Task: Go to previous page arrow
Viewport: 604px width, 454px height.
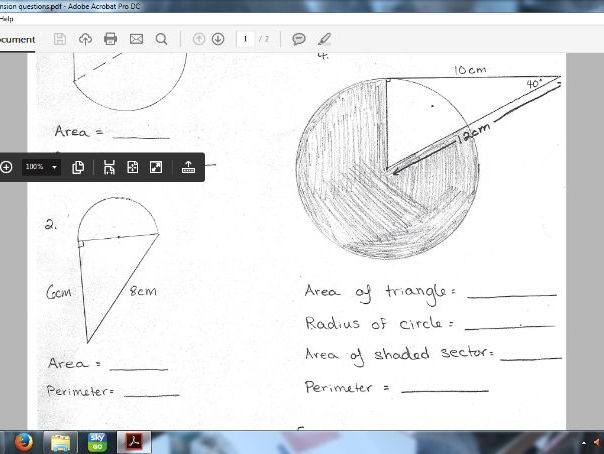Action: point(199,39)
